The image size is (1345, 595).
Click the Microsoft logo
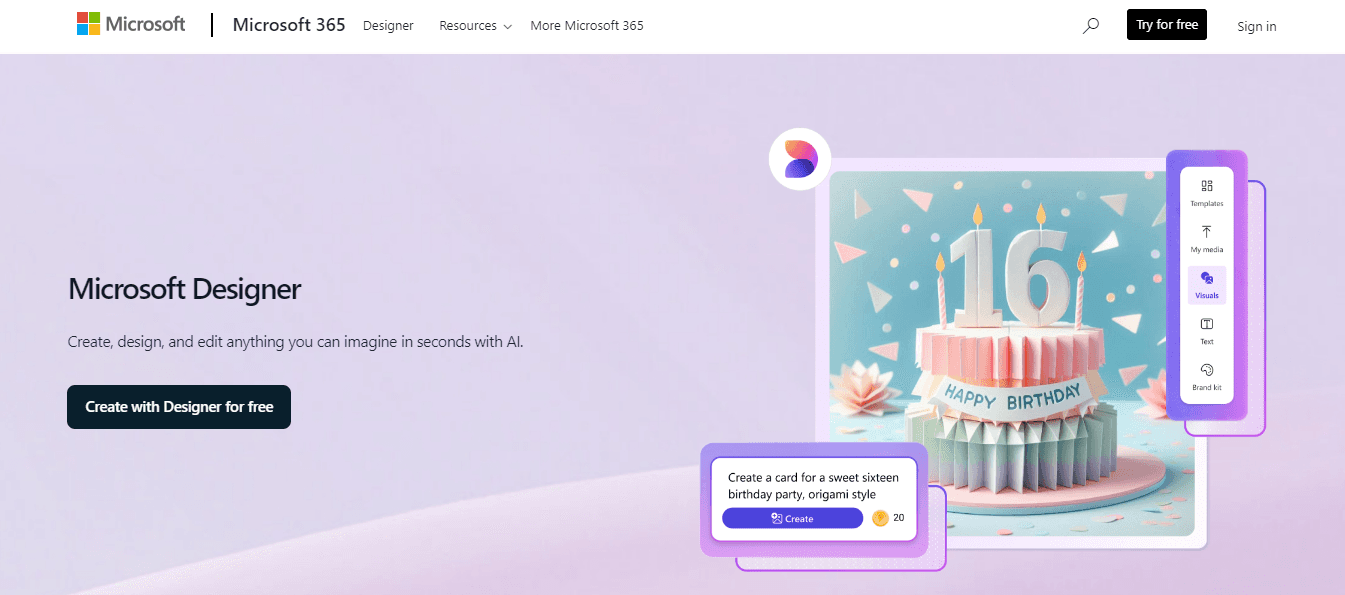pos(130,24)
